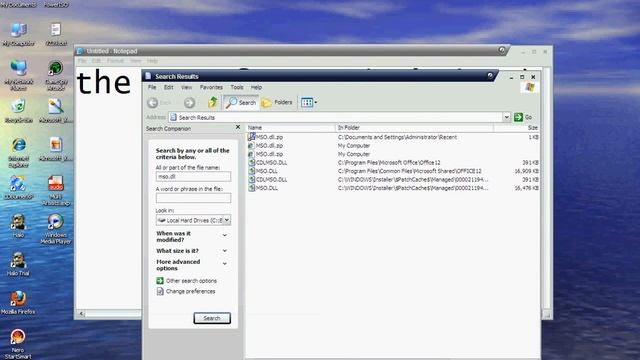
Task: Open the Halo Trial desktop shortcut
Action: tap(18, 264)
